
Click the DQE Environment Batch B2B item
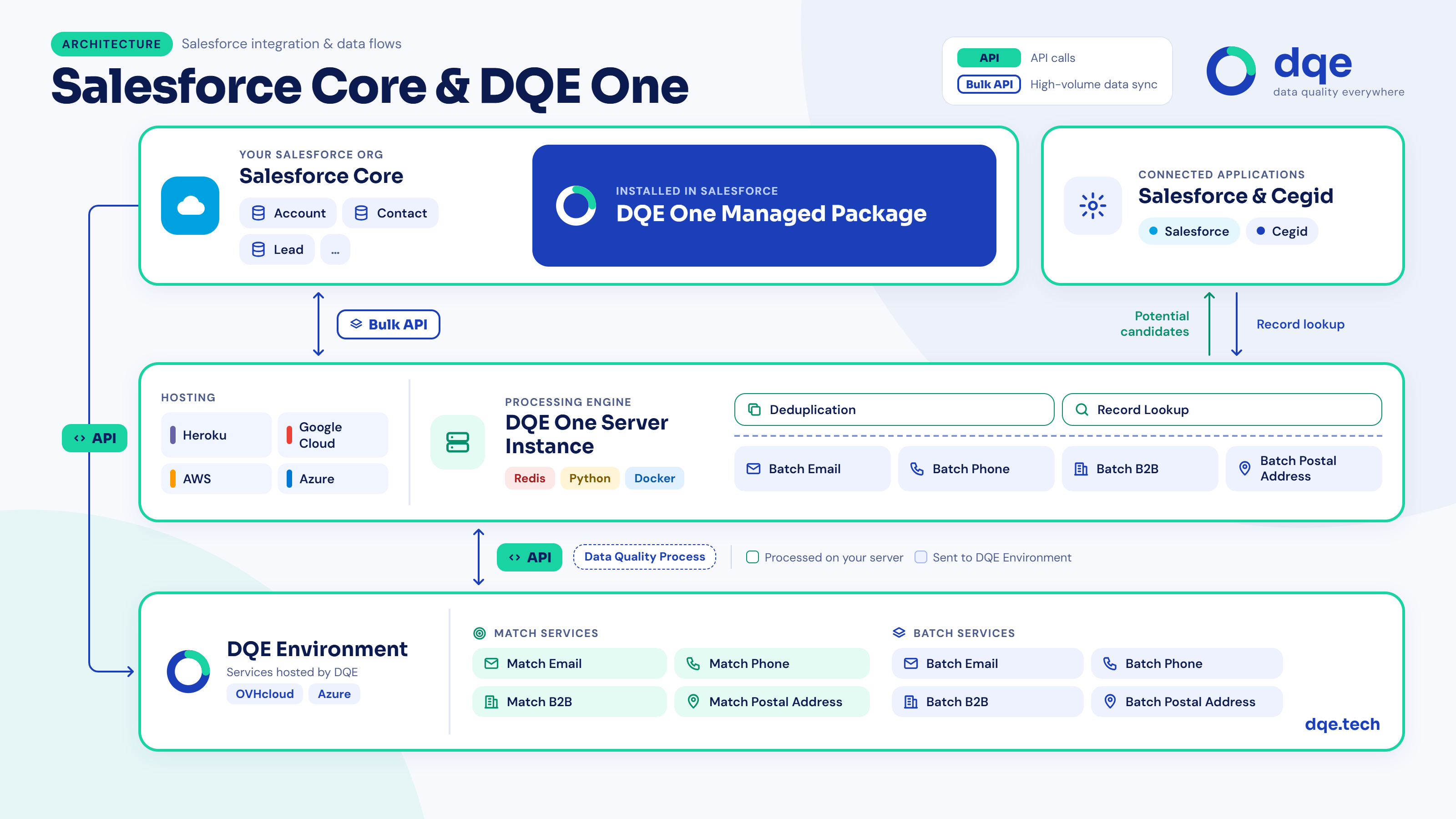coord(987,702)
